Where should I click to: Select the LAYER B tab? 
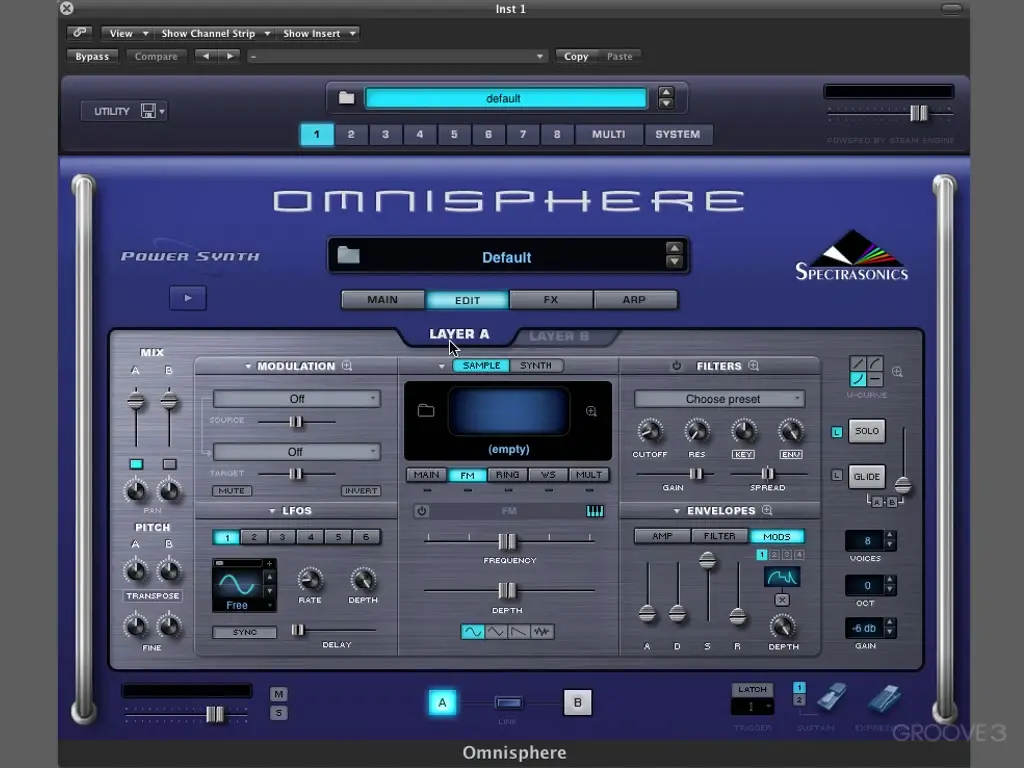click(559, 336)
